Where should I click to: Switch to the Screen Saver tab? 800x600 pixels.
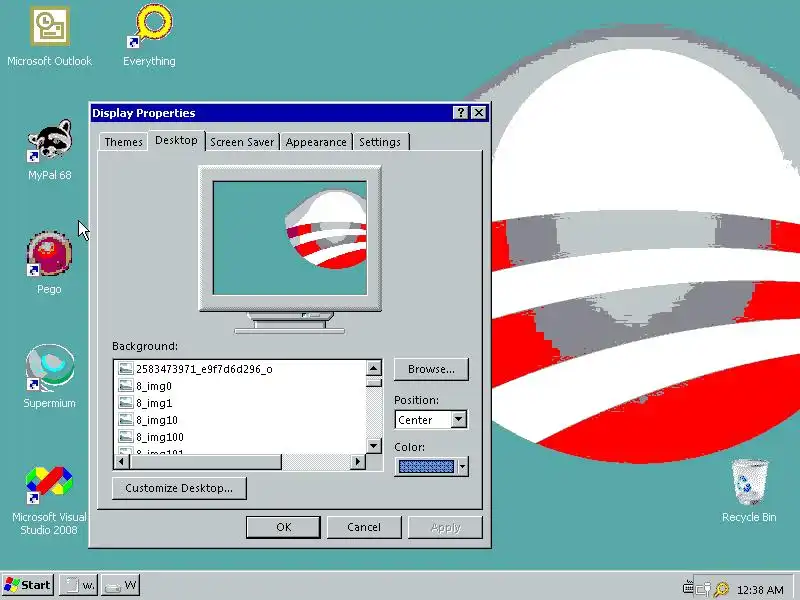click(x=242, y=142)
